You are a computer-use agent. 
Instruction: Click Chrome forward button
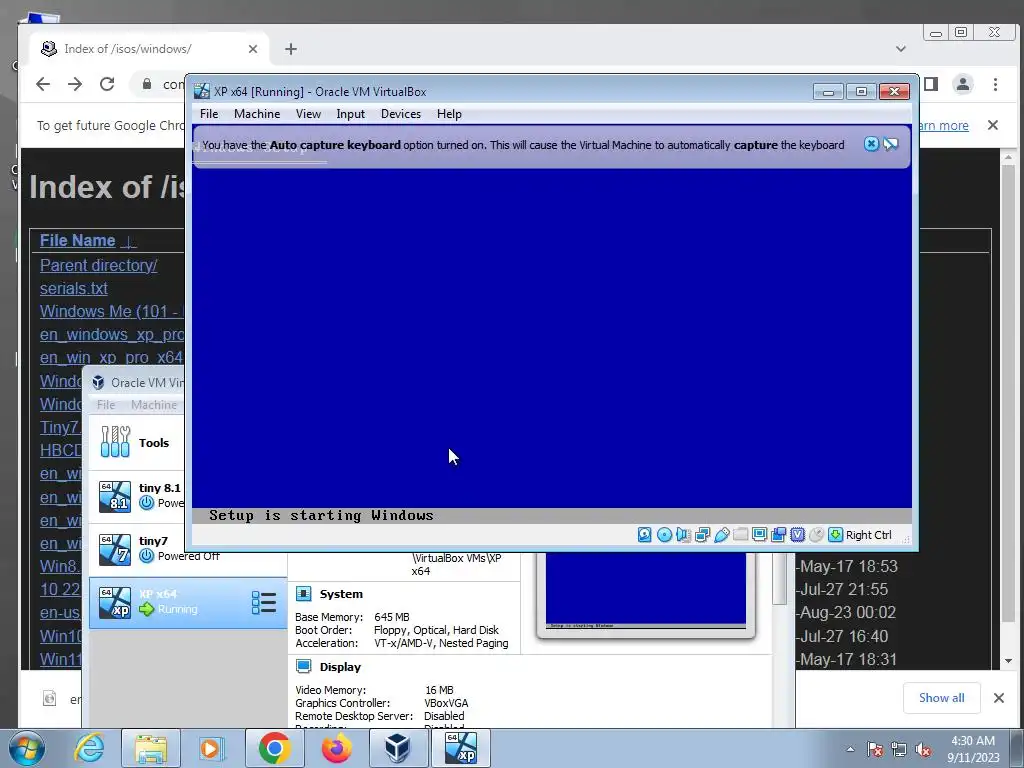75,84
